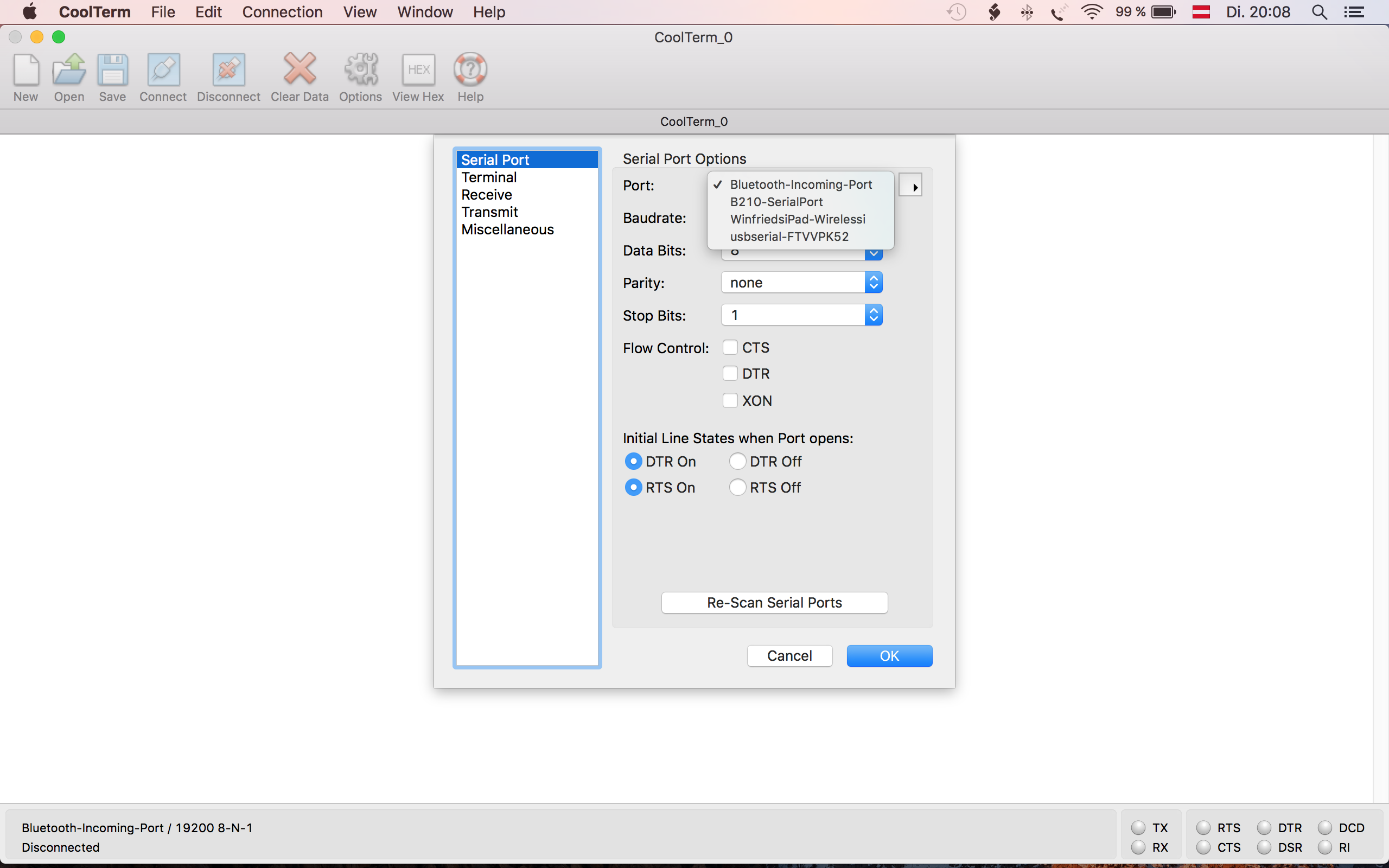1389x868 pixels.
Task: Click the Cancel button
Action: coord(789,655)
